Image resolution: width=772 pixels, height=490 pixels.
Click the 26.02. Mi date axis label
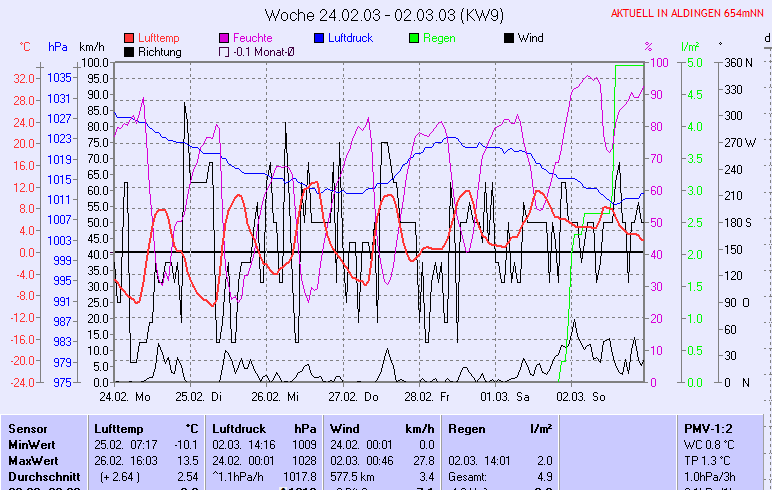[x=275, y=397]
